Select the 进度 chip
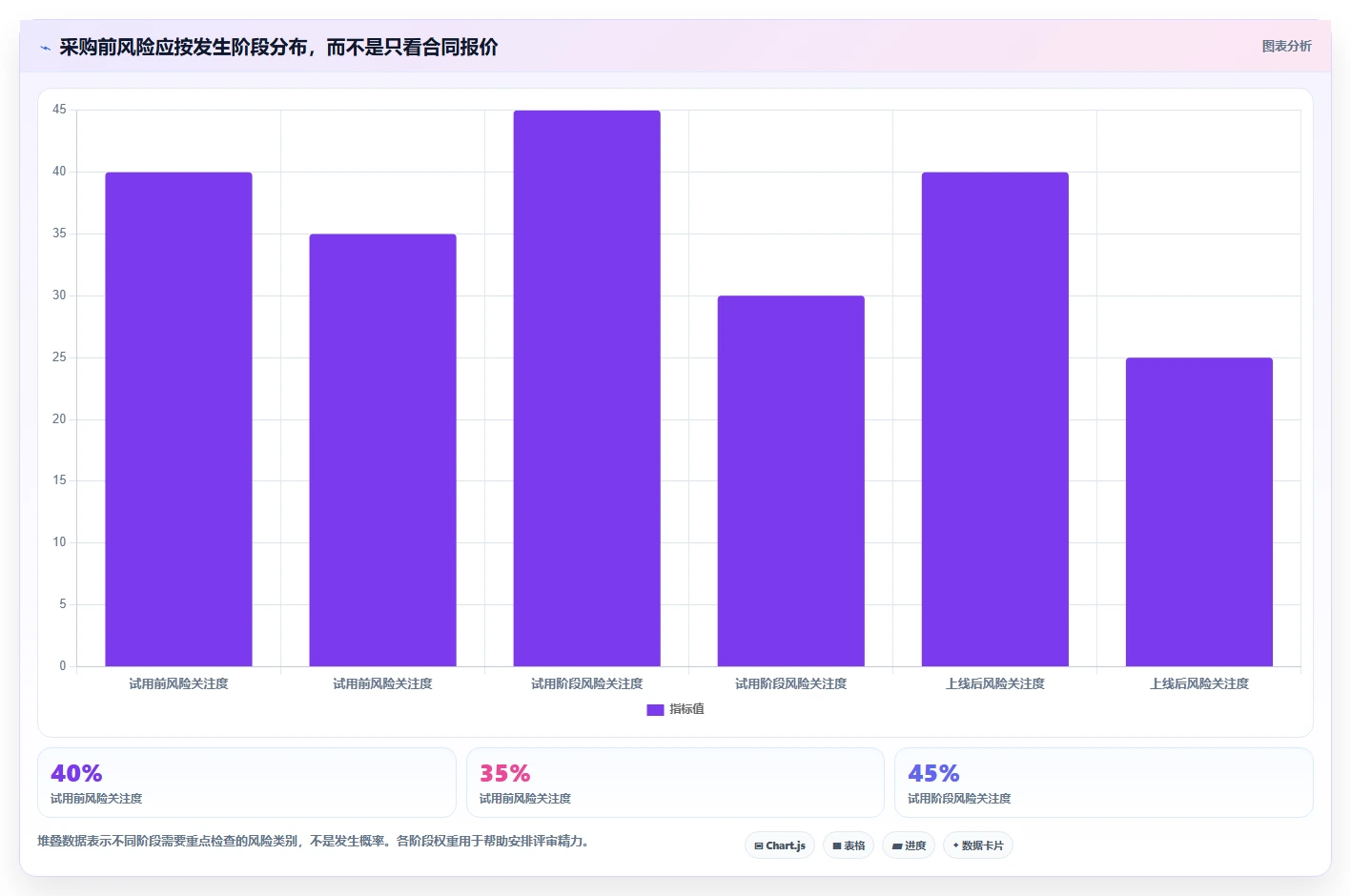This screenshot has width=1351, height=896. click(x=909, y=845)
